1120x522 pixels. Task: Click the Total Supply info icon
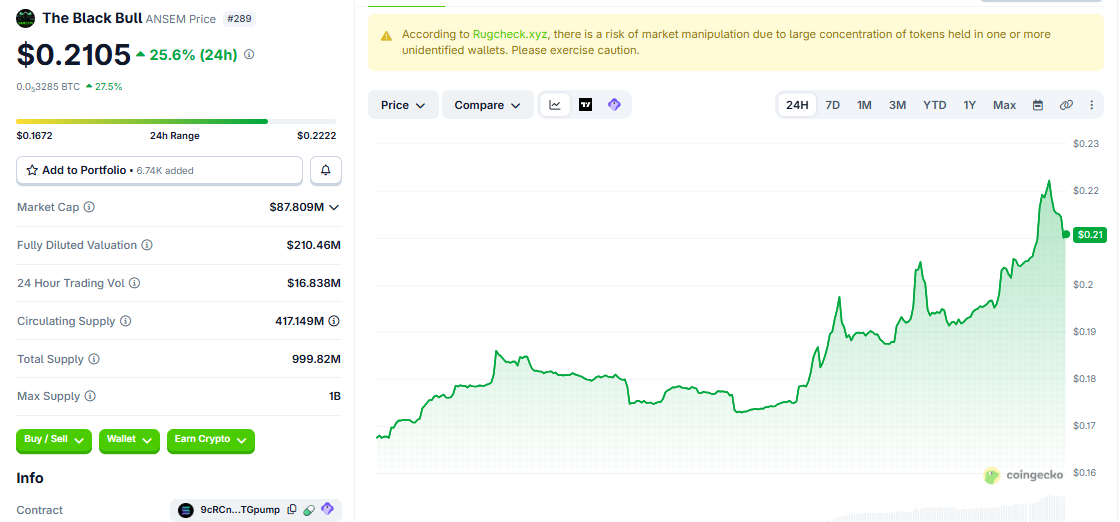pyautogui.click(x=94, y=359)
